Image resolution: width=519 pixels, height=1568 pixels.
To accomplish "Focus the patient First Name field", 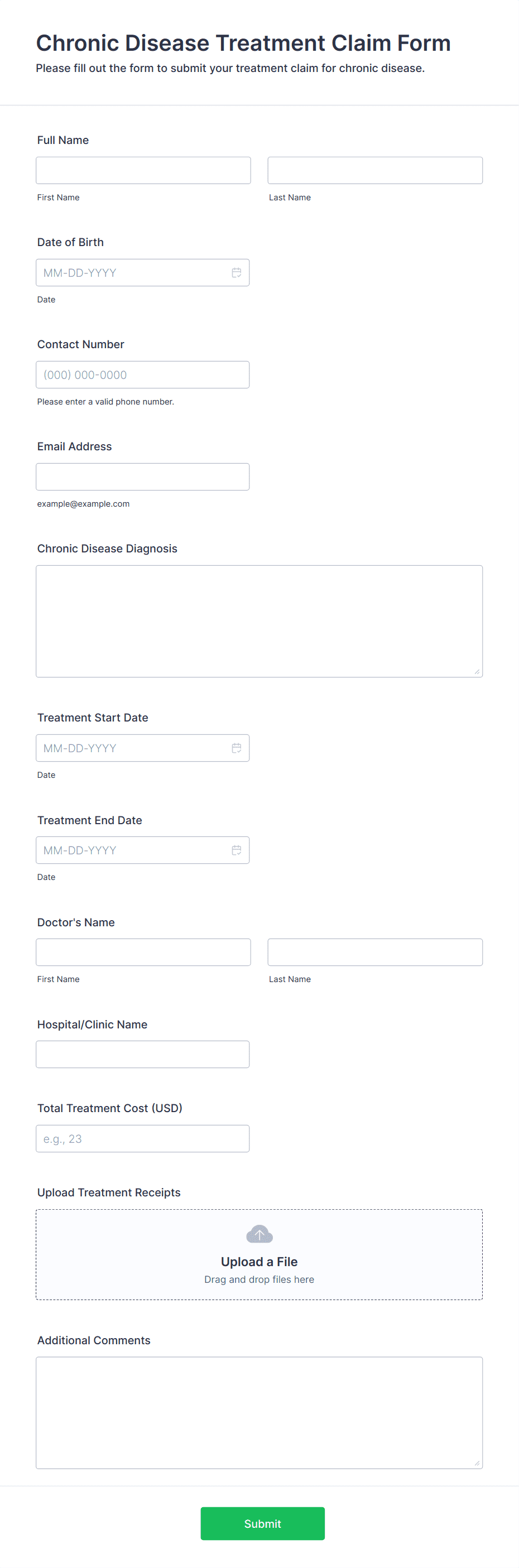I will click(x=143, y=170).
